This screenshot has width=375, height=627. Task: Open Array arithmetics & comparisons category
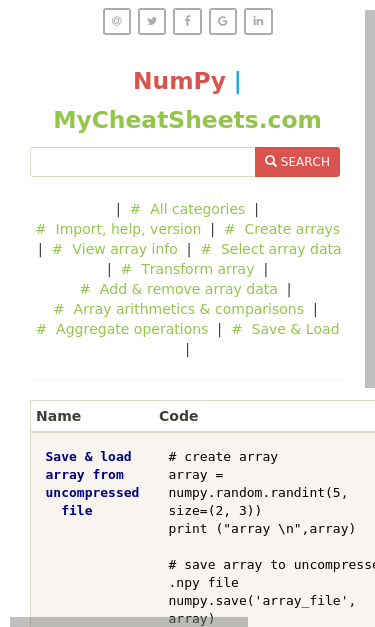pos(179,309)
